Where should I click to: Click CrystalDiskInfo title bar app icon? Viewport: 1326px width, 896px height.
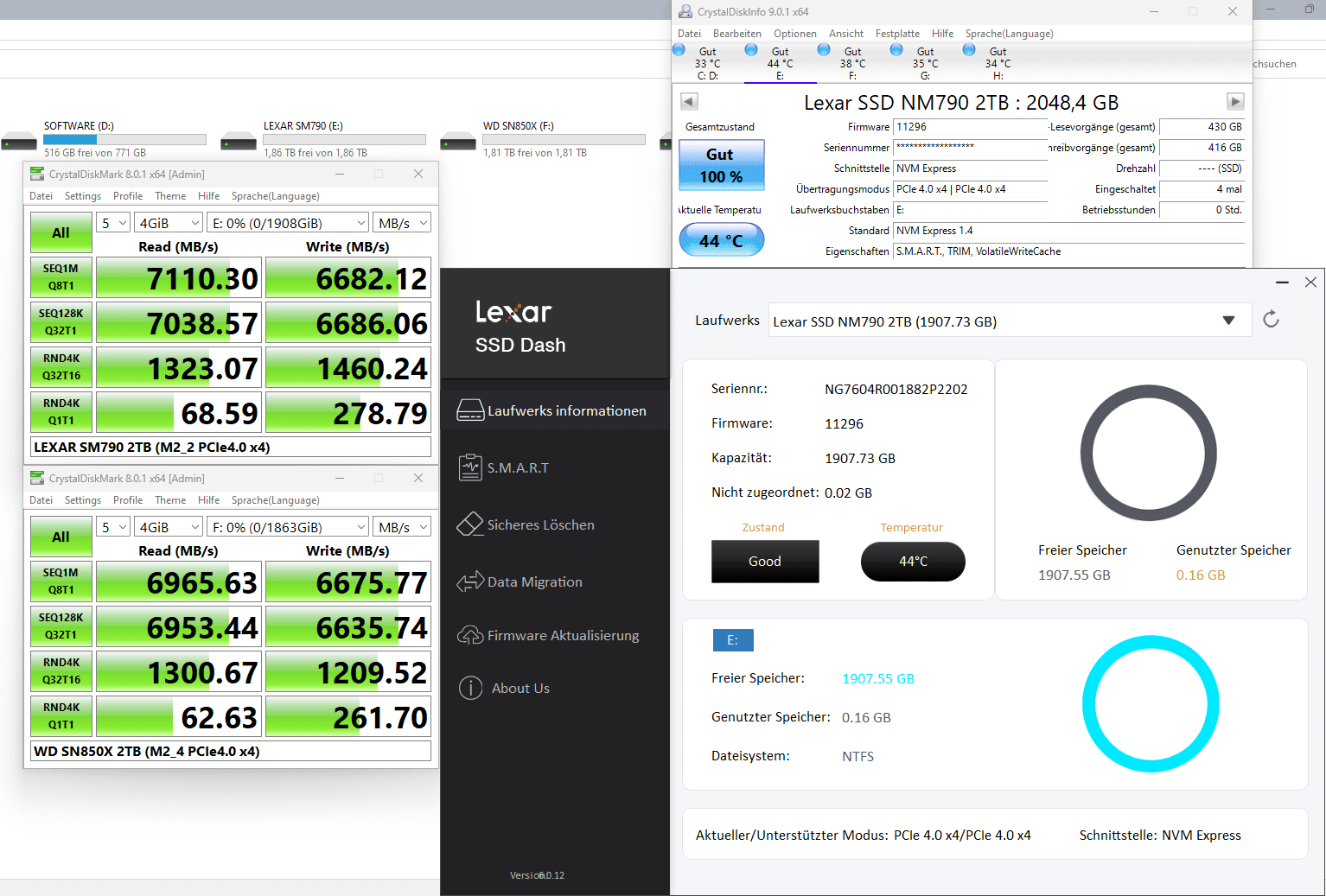(685, 11)
